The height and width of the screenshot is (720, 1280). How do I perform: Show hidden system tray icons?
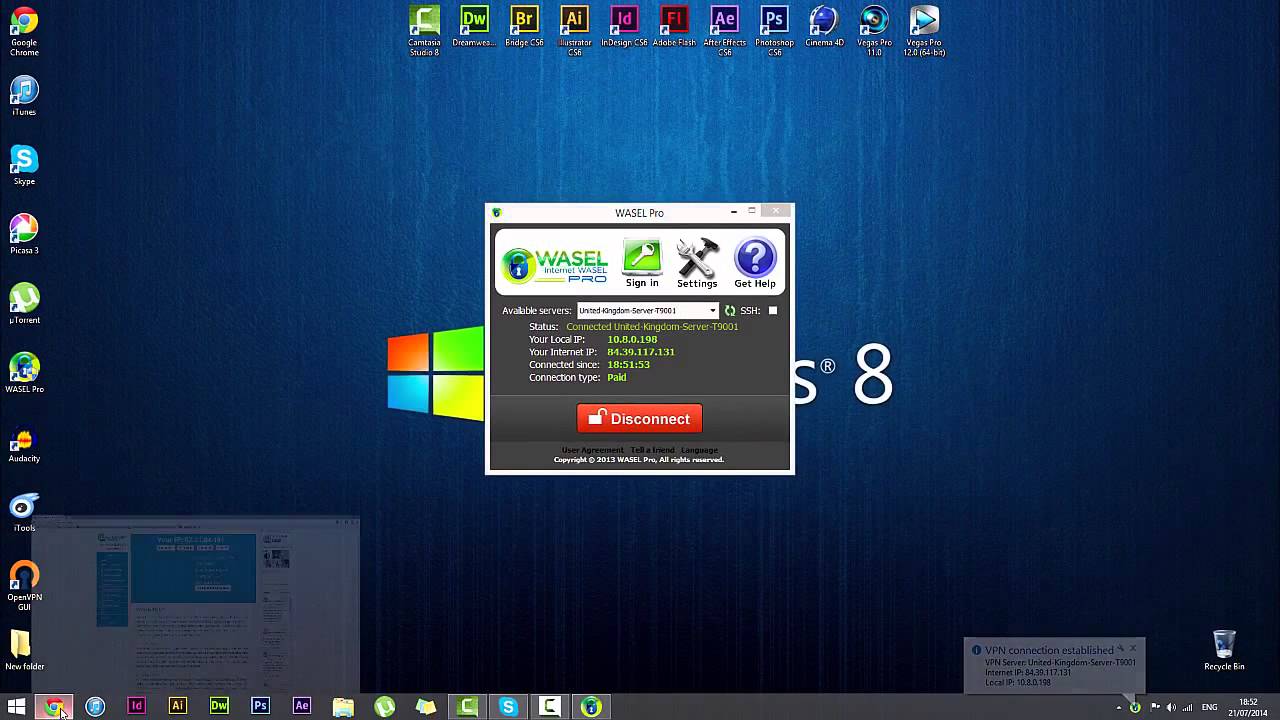pos(1119,708)
